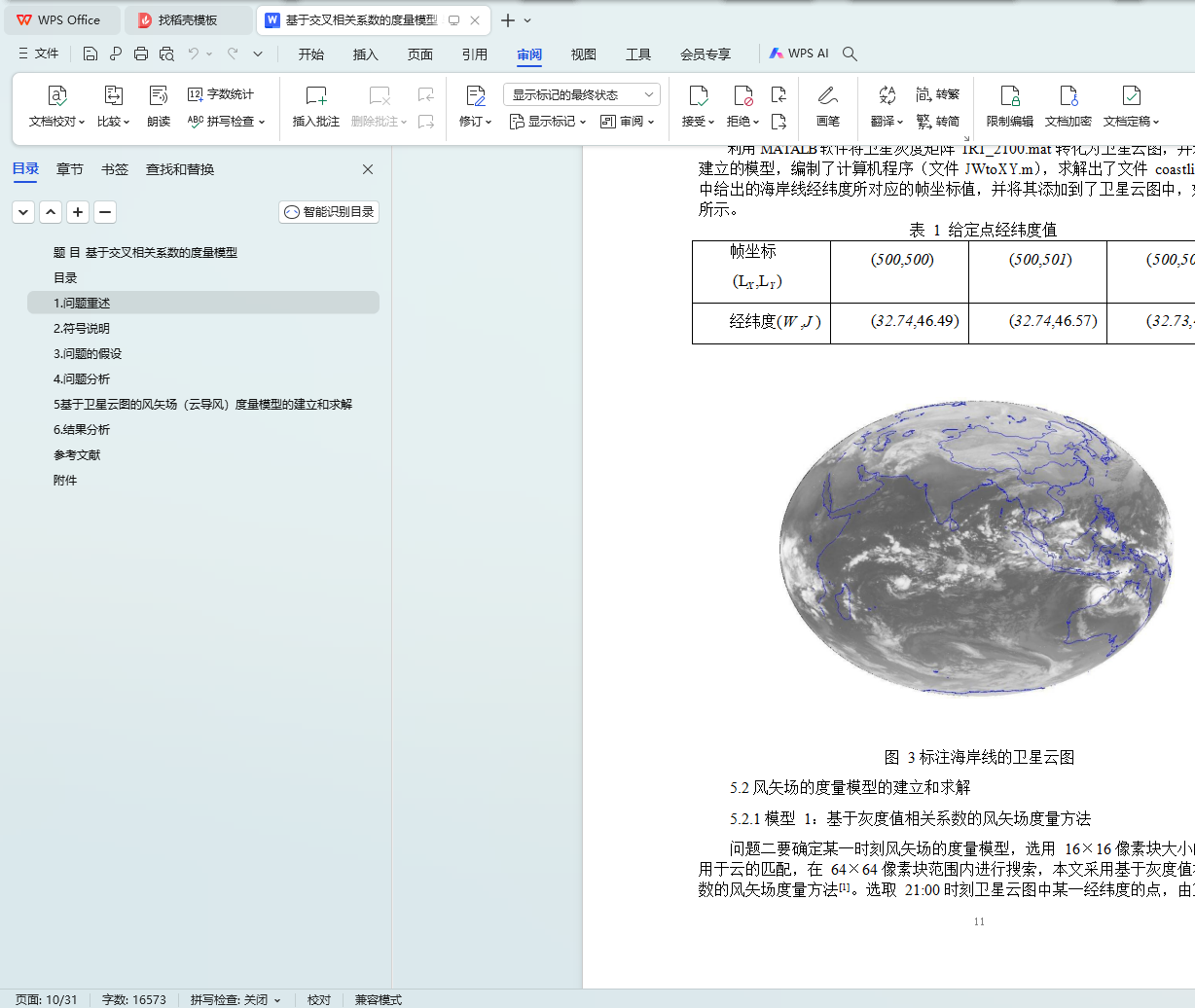Open the 查找和替换 tab
This screenshot has width=1195, height=1008.
180,169
